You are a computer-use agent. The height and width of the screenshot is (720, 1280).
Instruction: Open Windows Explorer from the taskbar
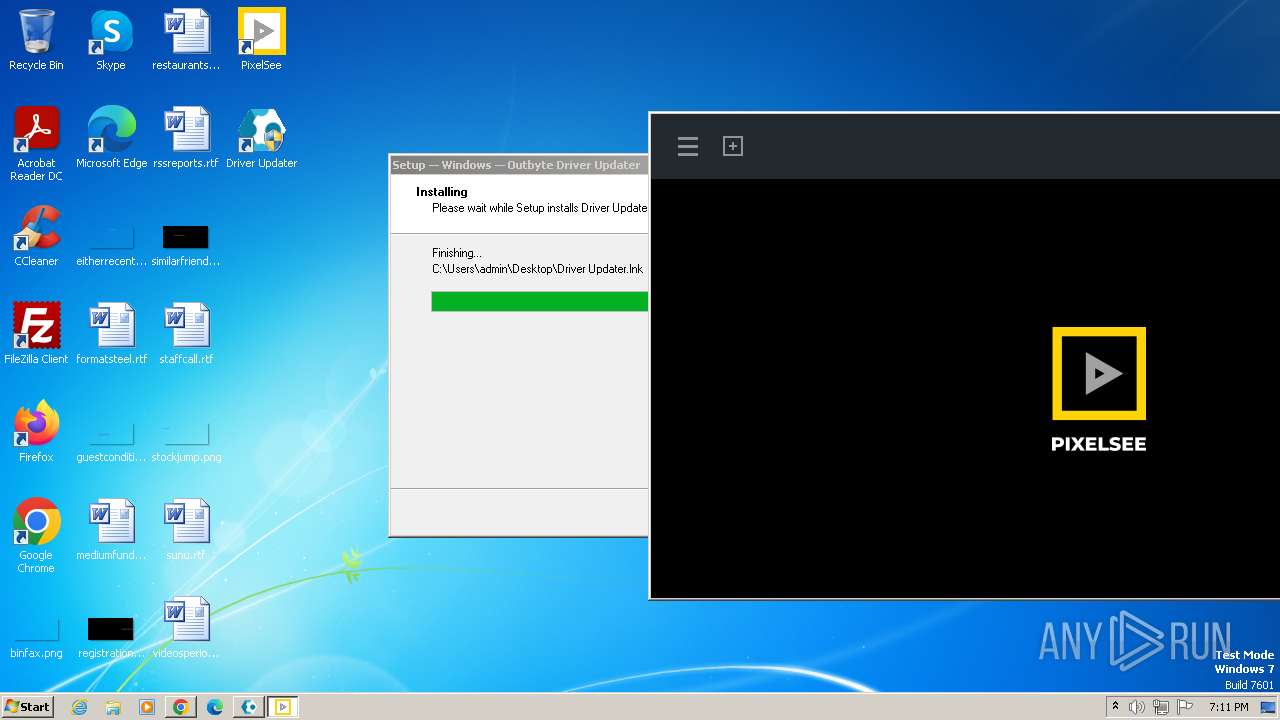[113, 707]
